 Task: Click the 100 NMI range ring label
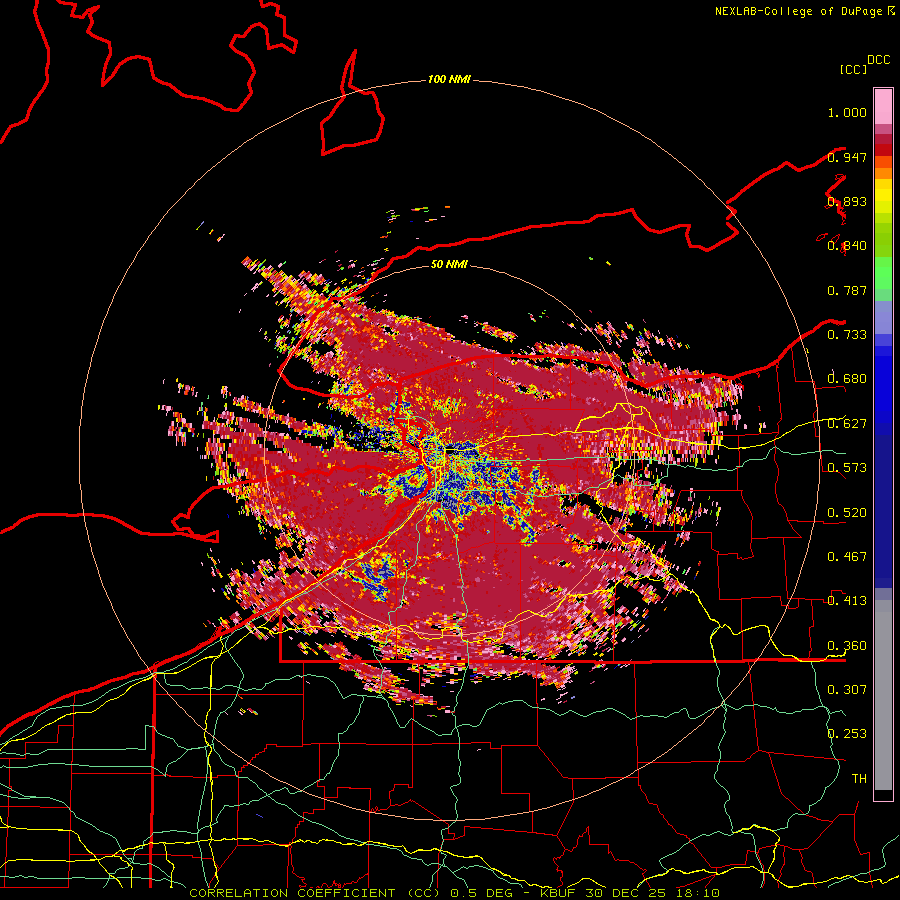click(x=449, y=79)
